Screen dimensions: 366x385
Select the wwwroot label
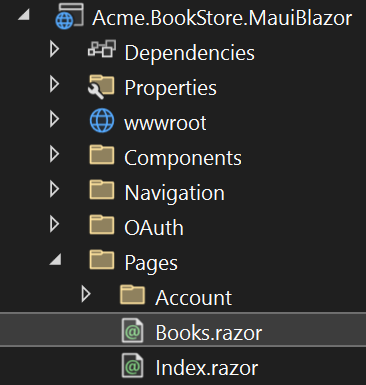[165, 123]
